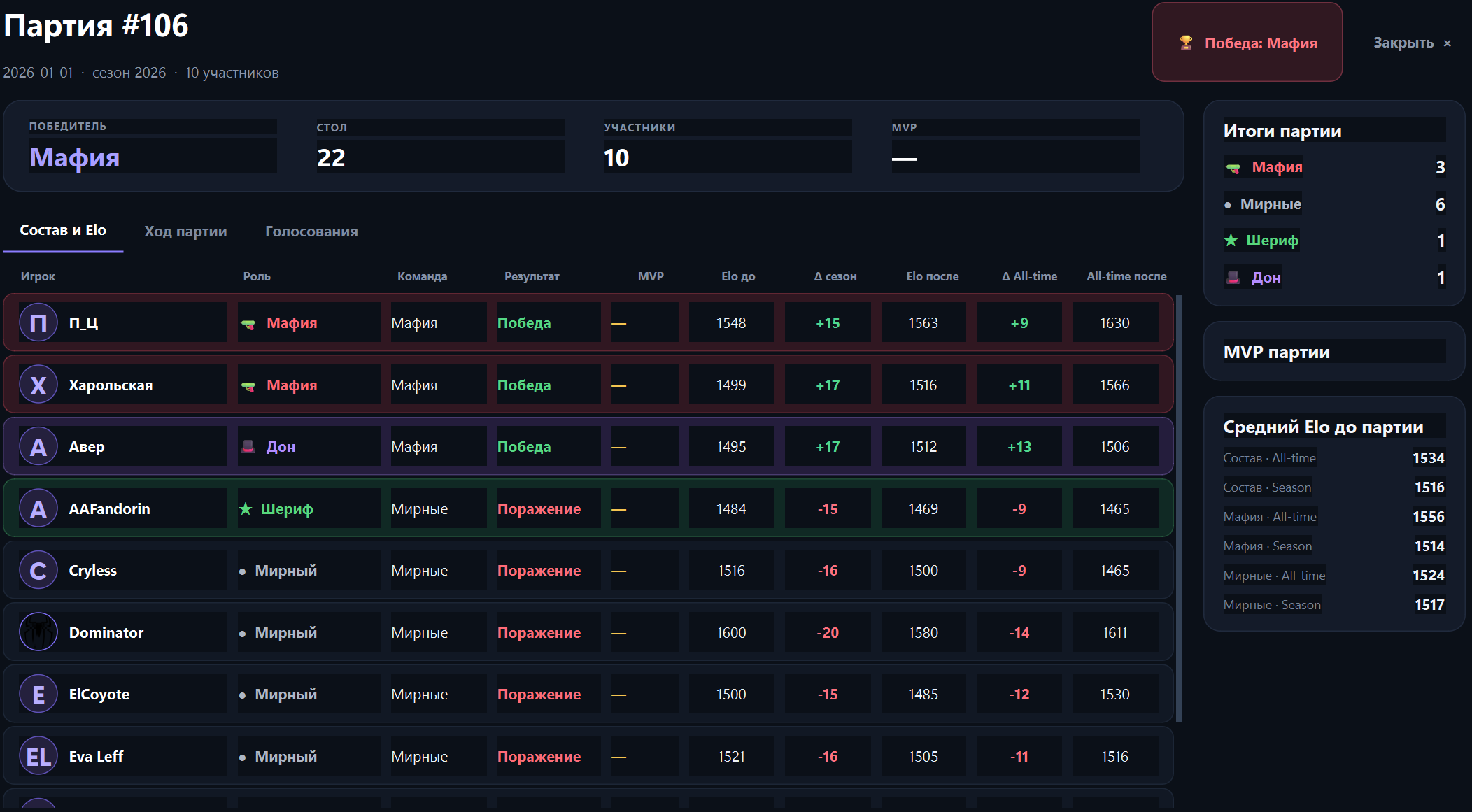This screenshot has width=1472, height=812.
Task: Click the star icon in AAFandorin's Шериф role
Action: pyautogui.click(x=246, y=508)
